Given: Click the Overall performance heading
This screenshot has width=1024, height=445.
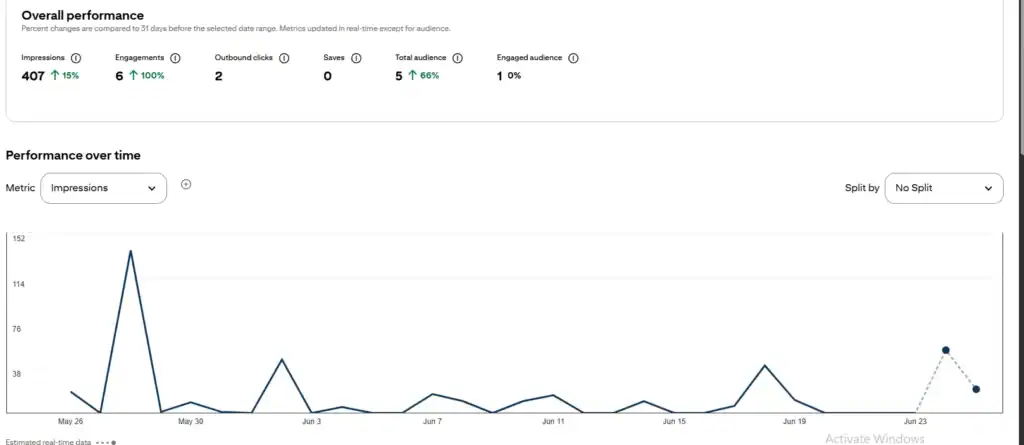Looking at the screenshot, I should pos(83,15).
